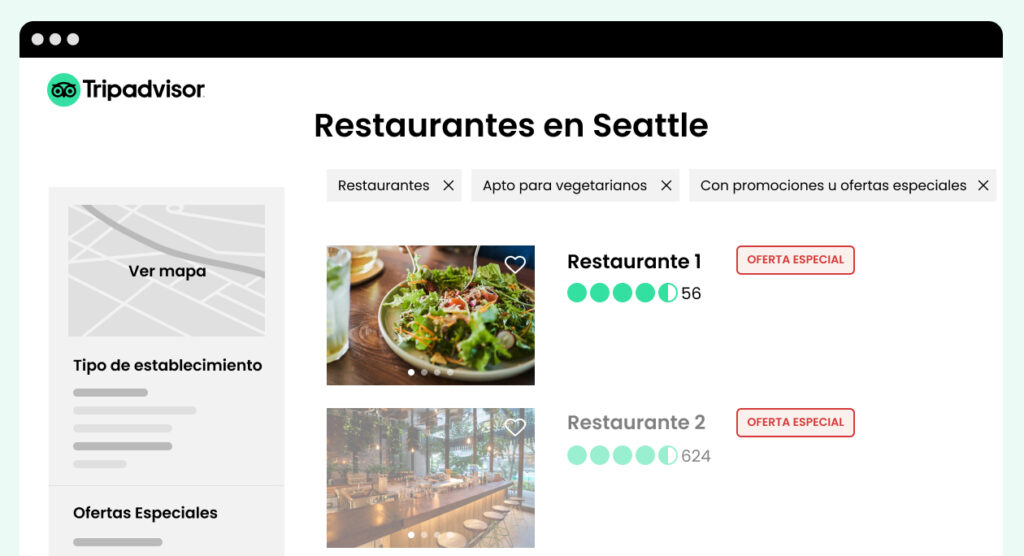1024x556 pixels.
Task: Open the interior photo of Restaurante 2
Action: pyautogui.click(x=430, y=478)
